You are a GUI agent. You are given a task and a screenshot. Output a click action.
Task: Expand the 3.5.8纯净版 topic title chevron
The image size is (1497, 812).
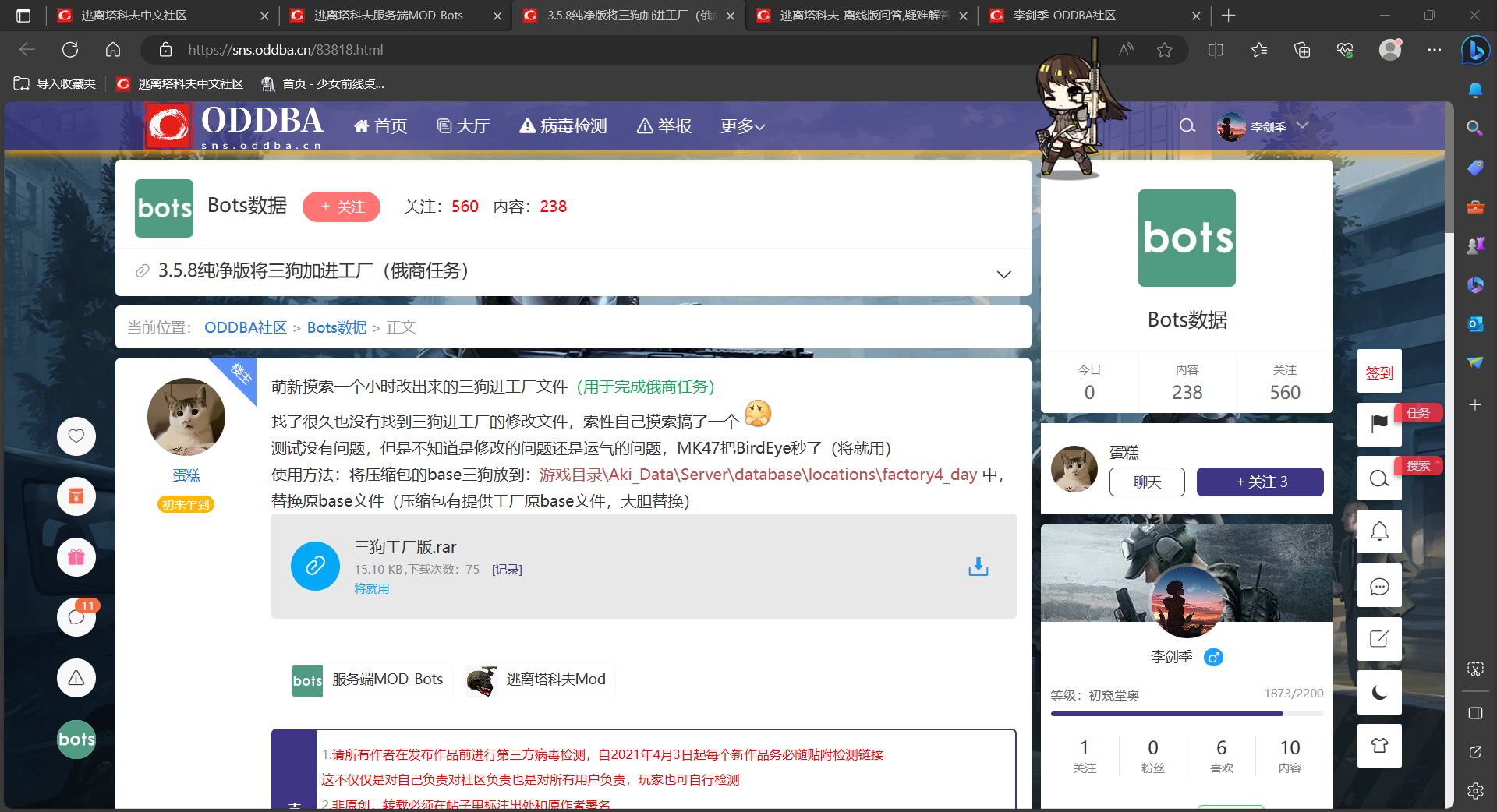(x=1003, y=274)
